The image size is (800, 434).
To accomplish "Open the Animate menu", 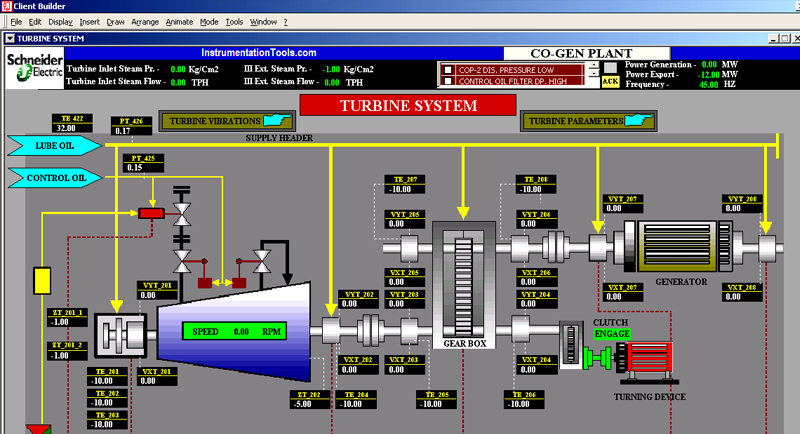I will coord(176,21).
